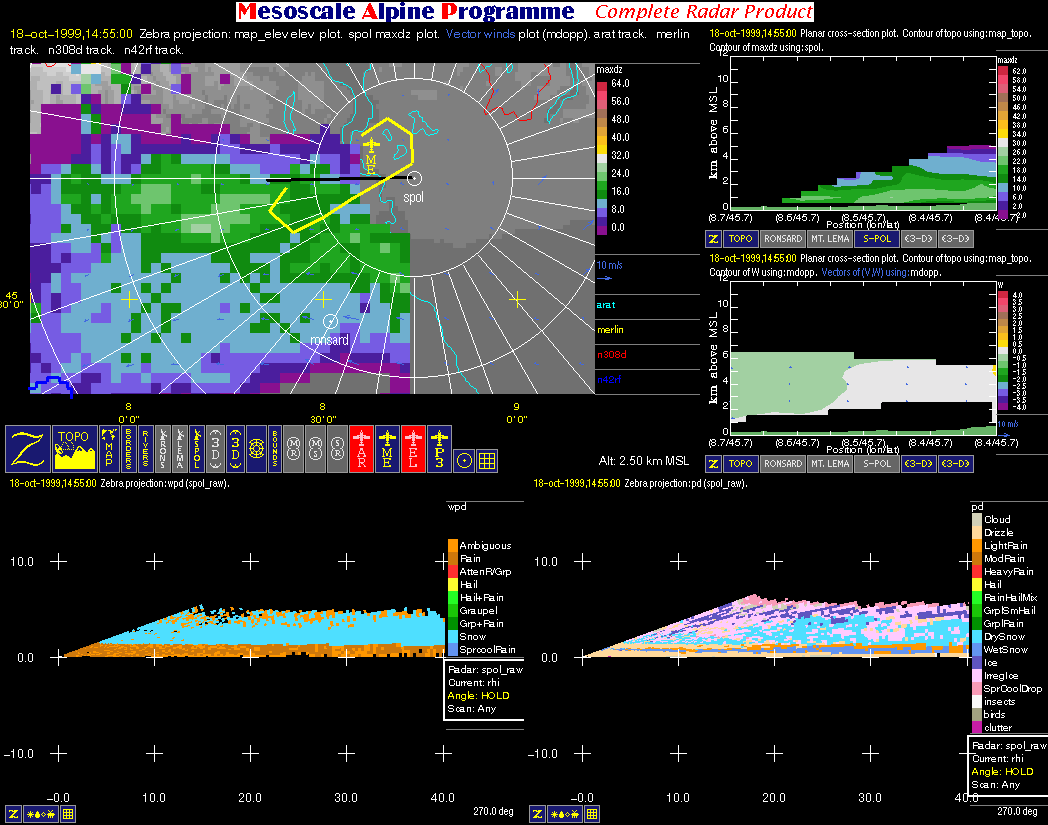Click Z icon in W cross-section panel
Screen dimensions: 1048x825
pyautogui.click(x=713, y=464)
